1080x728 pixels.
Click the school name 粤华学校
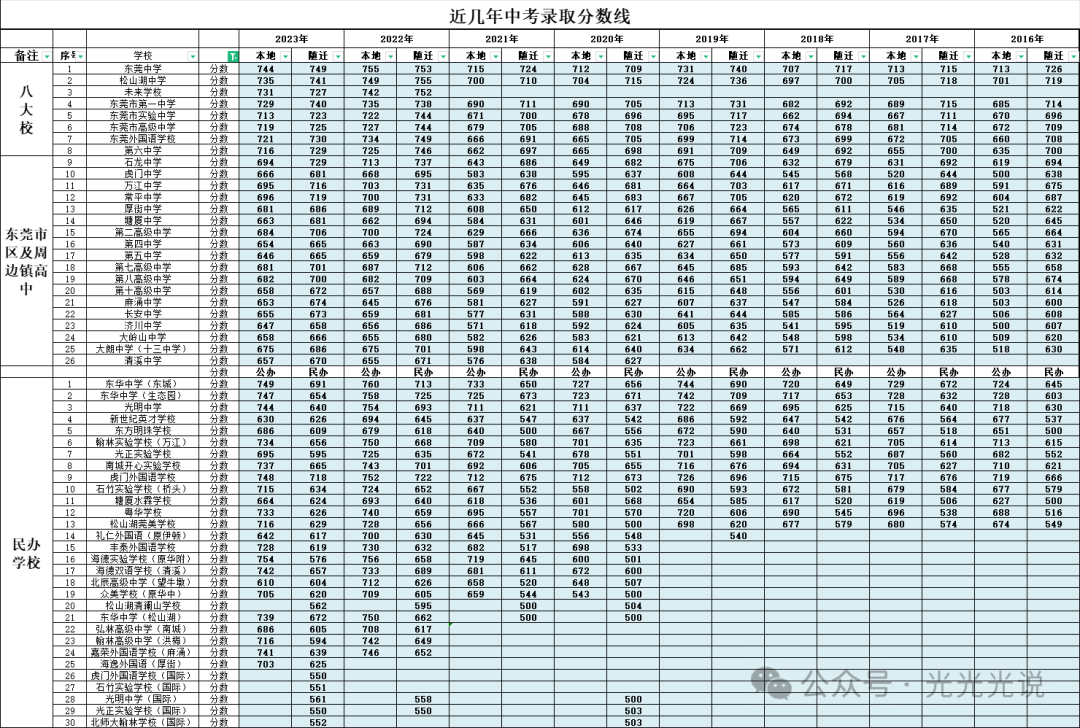tap(143, 512)
